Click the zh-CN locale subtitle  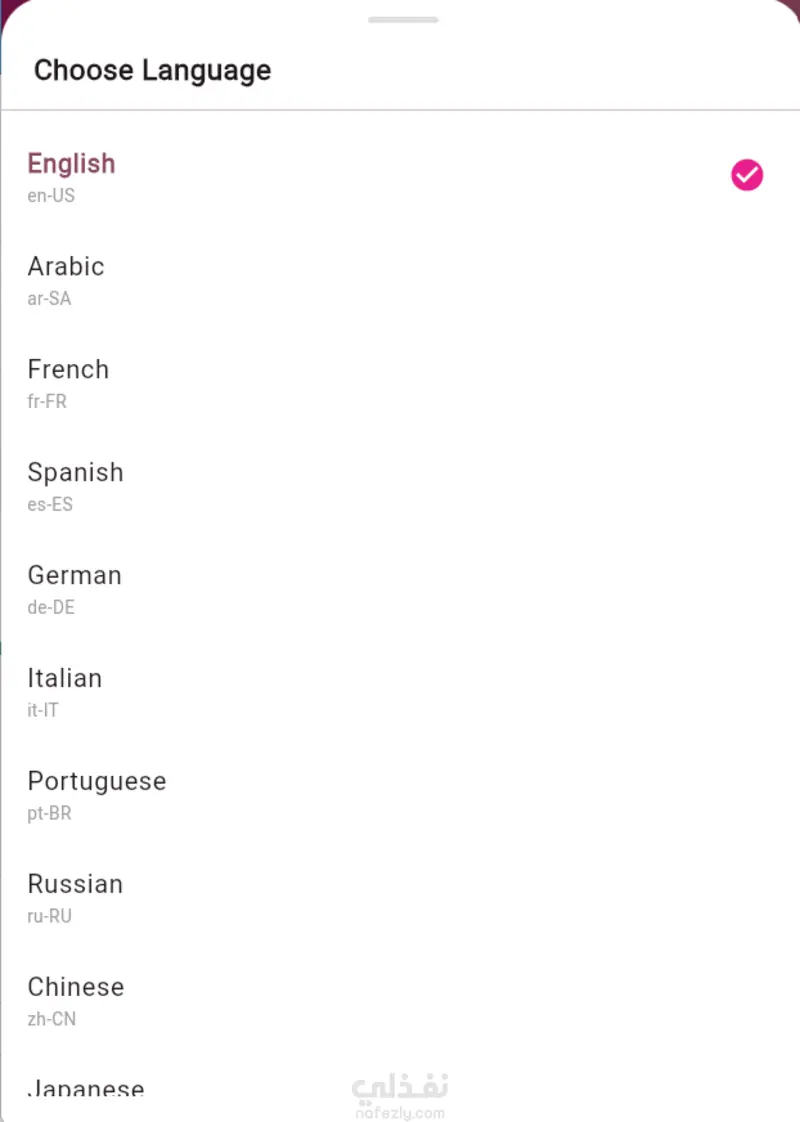(51, 1020)
